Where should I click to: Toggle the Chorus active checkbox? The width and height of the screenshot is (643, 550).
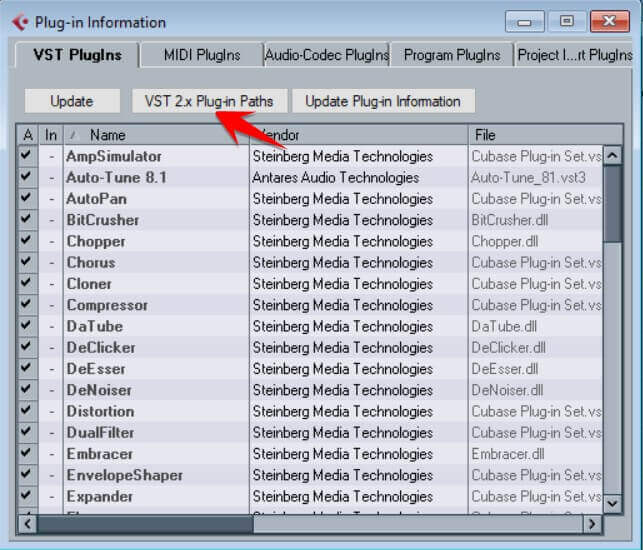point(26,262)
